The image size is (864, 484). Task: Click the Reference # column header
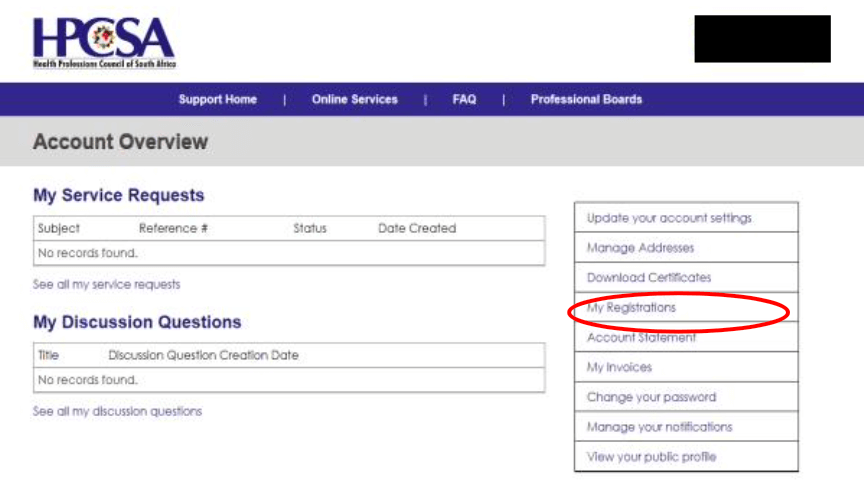coord(173,229)
